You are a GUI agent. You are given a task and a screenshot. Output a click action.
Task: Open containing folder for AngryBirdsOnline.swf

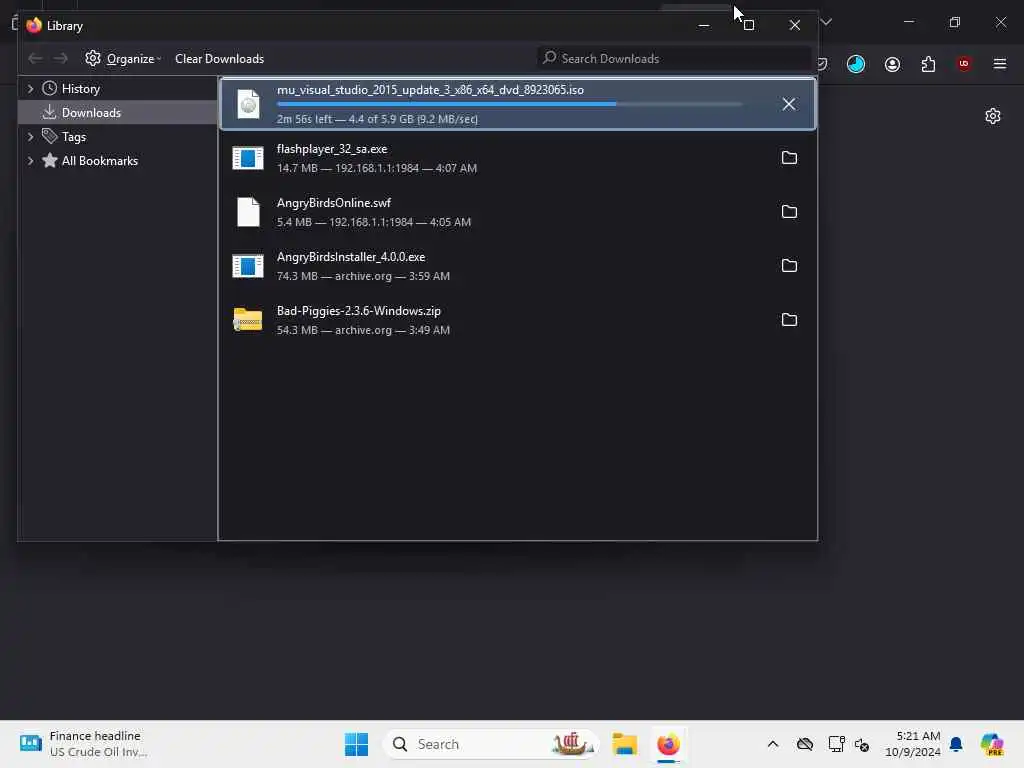pyautogui.click(x=789, y=212)
